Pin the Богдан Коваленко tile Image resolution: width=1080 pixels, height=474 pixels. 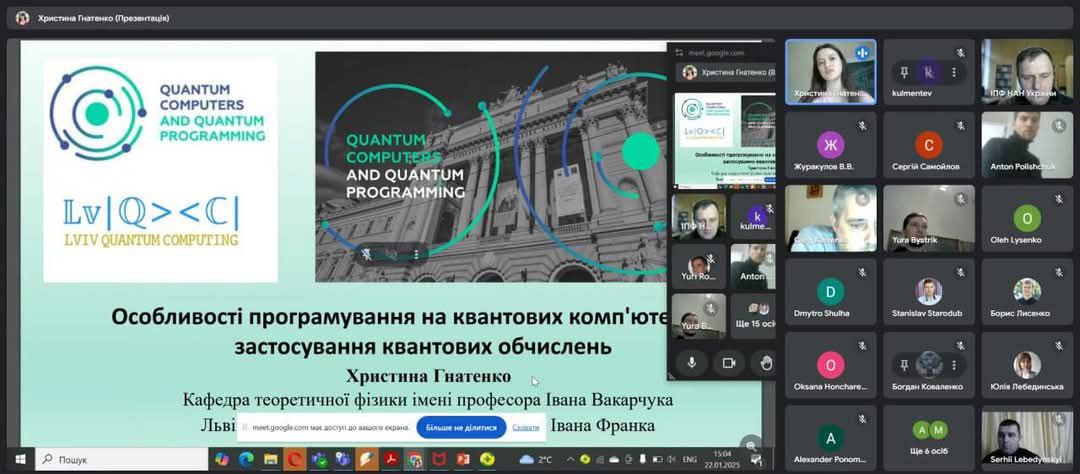click(904, 364)
